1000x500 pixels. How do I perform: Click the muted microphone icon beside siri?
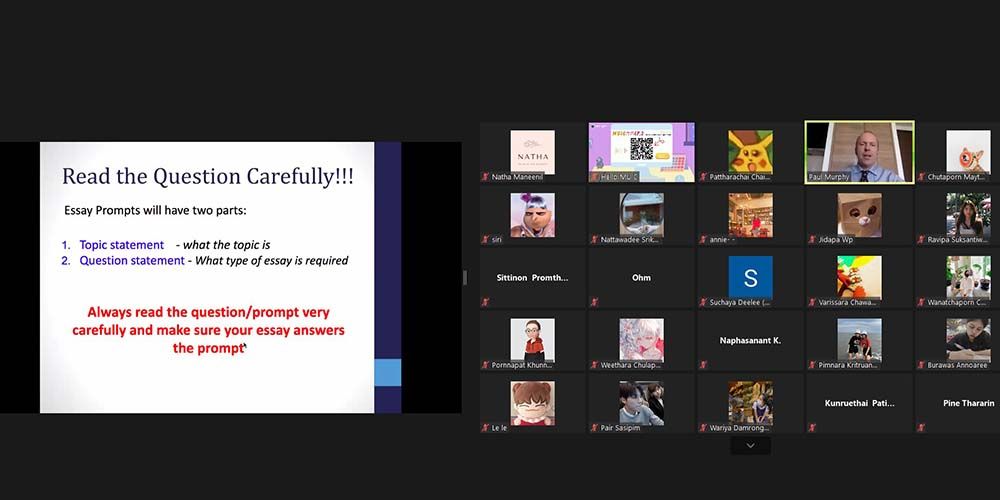486,240
